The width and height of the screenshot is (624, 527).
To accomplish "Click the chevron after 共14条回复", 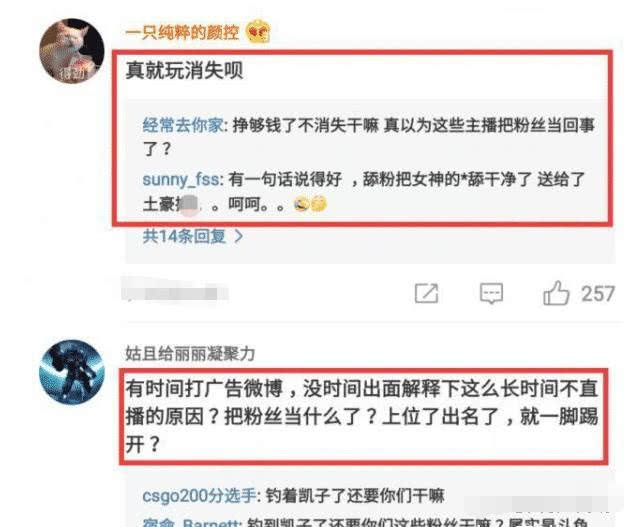I will pos(239,236).
